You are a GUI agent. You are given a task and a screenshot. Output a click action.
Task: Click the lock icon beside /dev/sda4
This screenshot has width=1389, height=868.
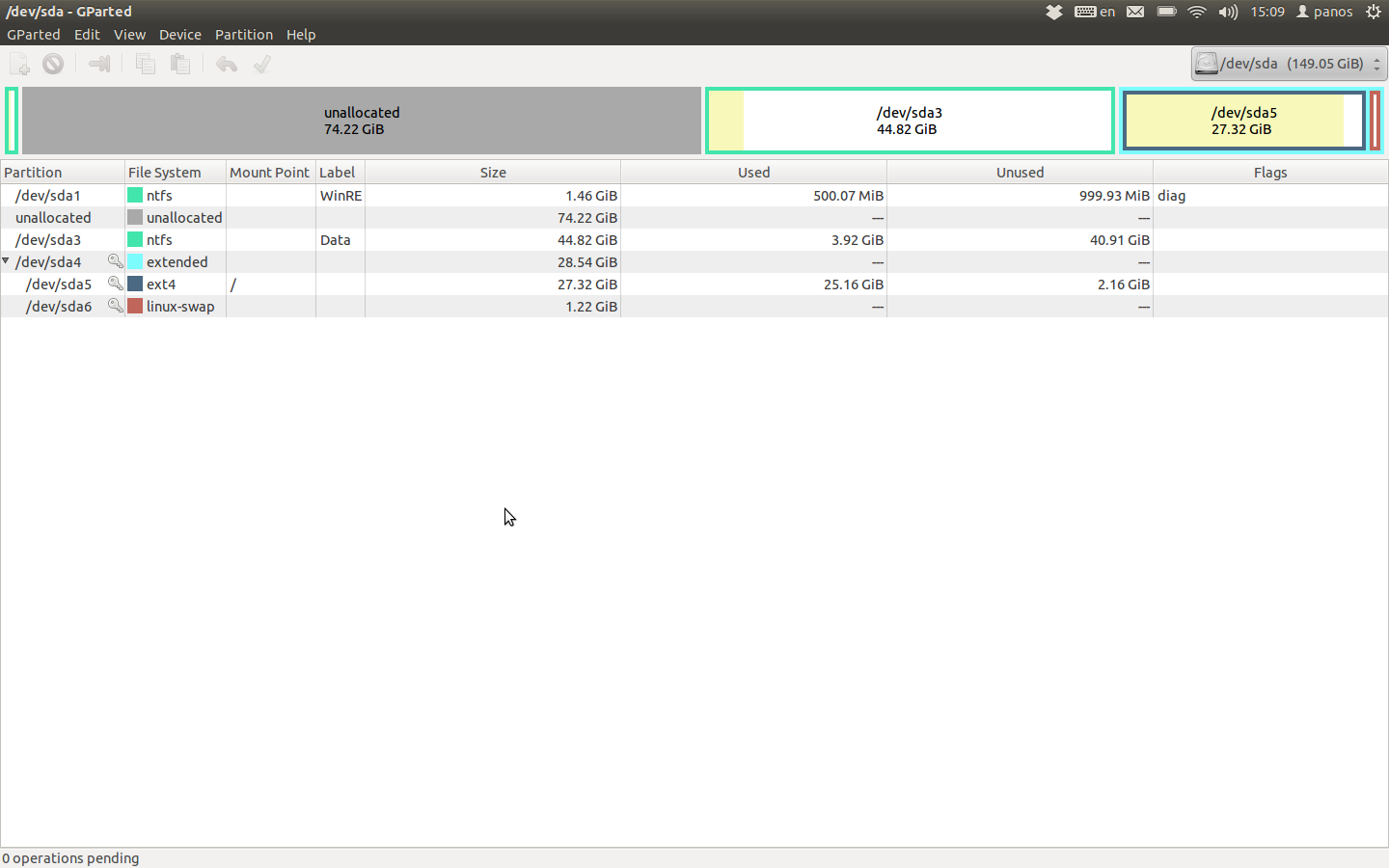coord(115,261)
